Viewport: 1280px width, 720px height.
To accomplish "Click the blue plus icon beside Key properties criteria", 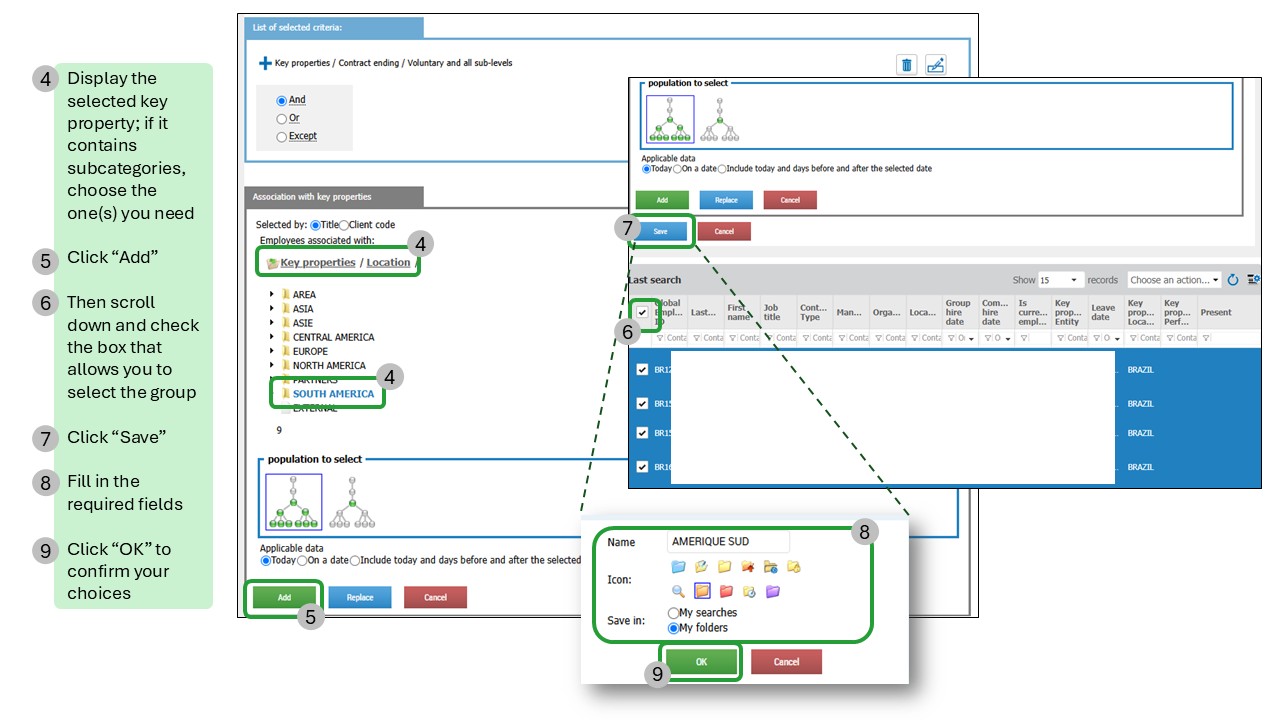I will click(x=265, y=63).
